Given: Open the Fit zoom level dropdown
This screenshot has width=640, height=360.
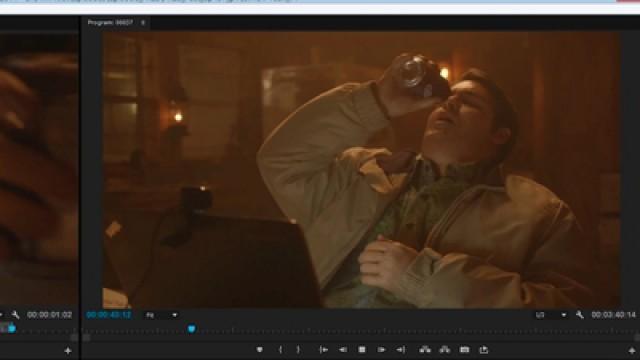Looking at the screenshot, I should (x=162, y=315).
